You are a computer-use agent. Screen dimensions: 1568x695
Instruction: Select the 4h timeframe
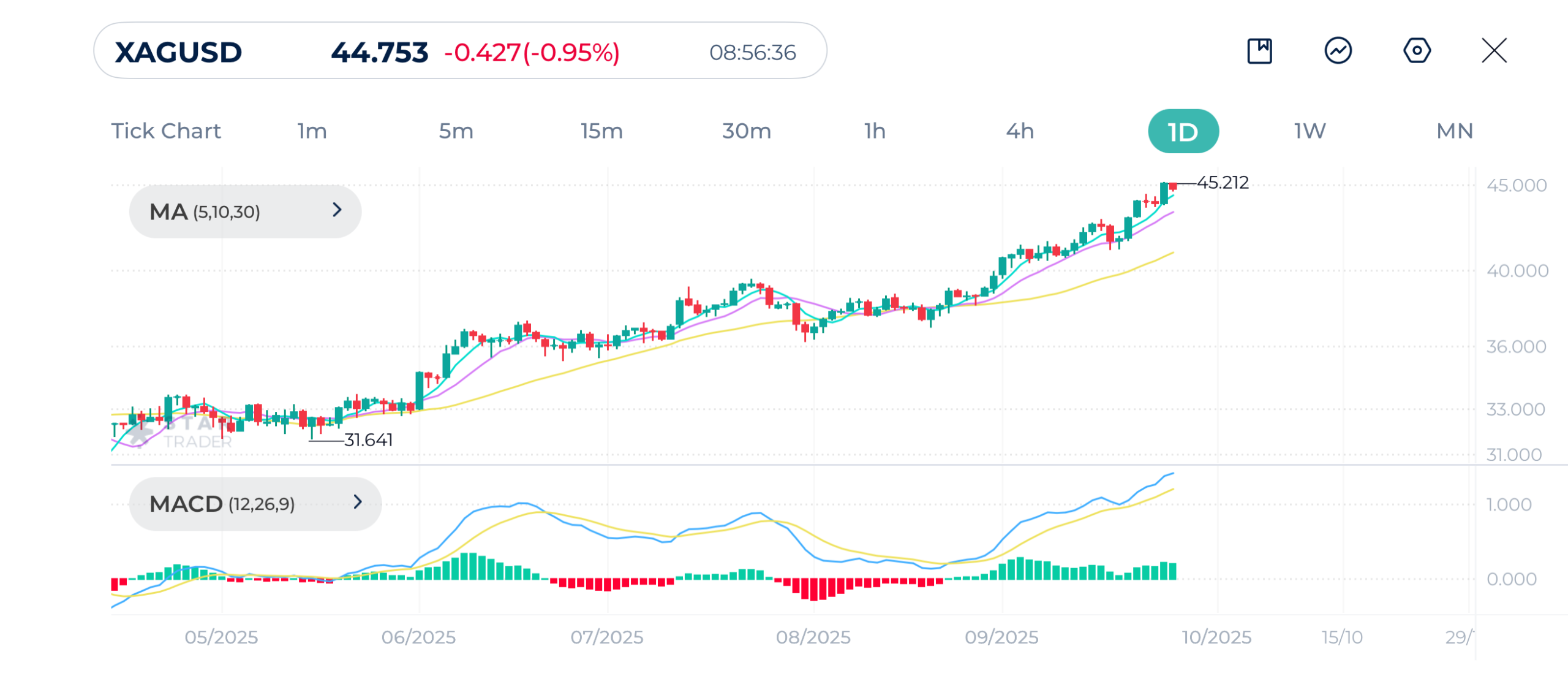1020,131
